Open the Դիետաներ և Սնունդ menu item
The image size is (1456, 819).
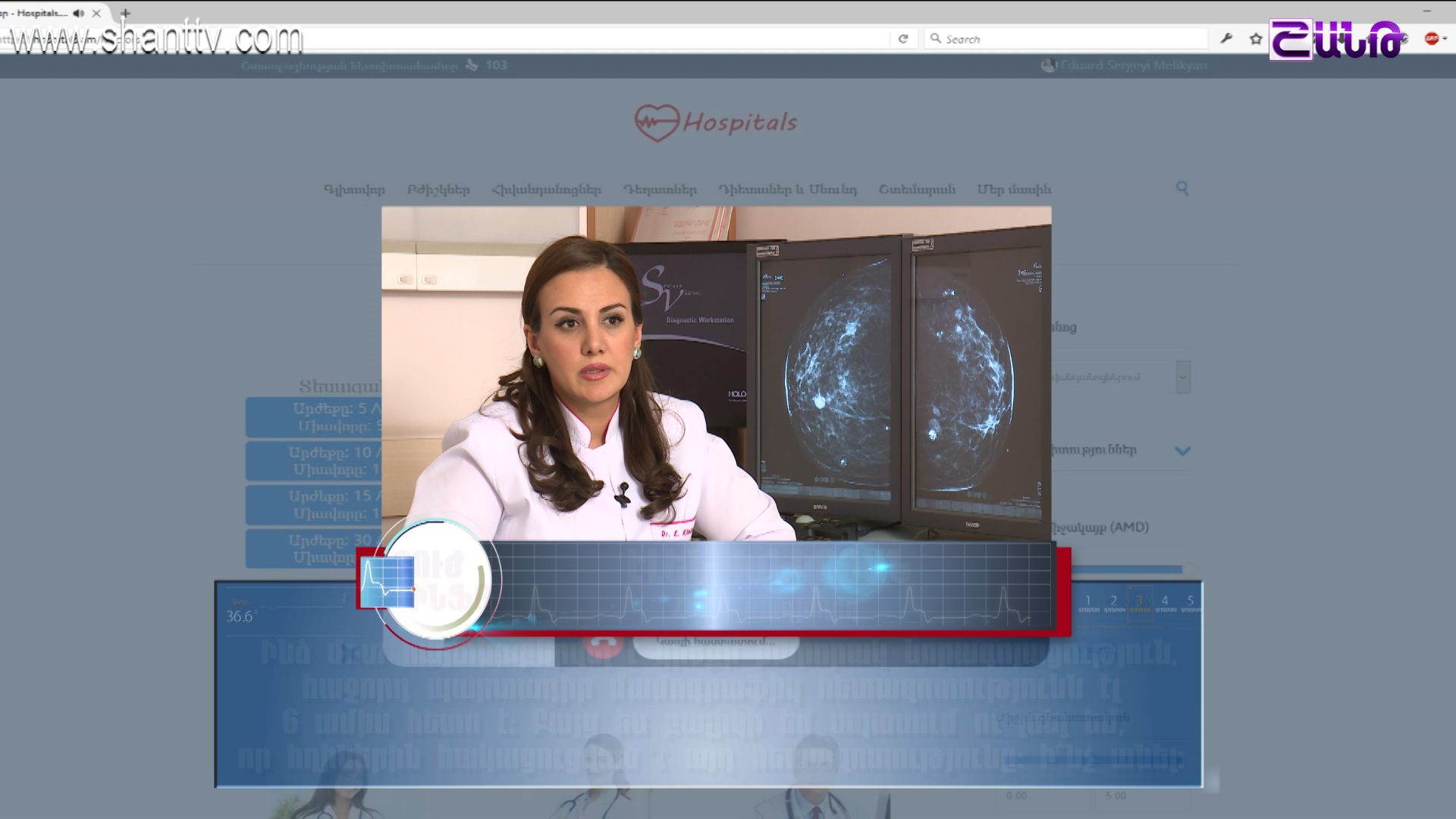point(787,190)
